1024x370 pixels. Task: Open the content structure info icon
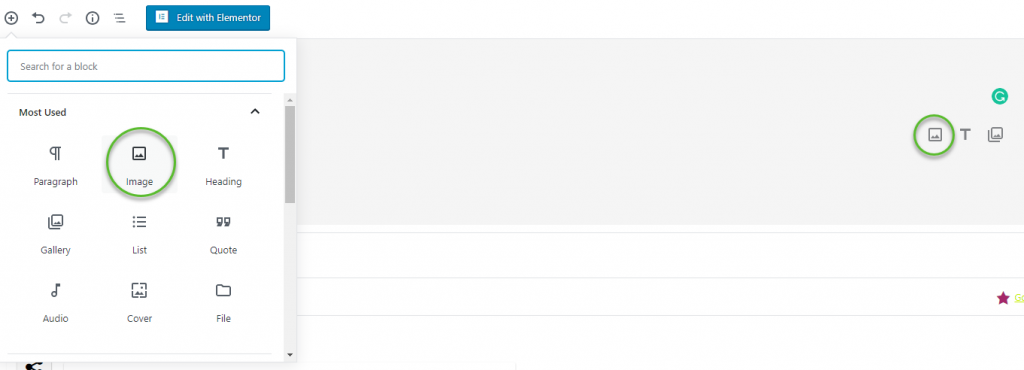point(93,18)
